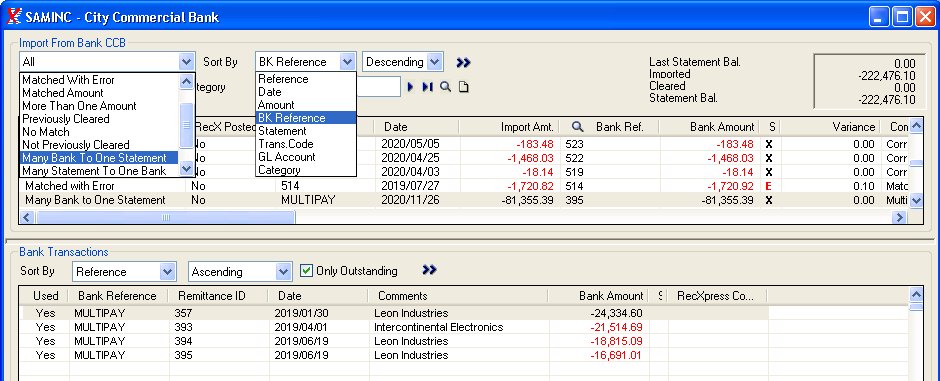Click the magnifier search icon beside arrows

click(x=445, y=87)
